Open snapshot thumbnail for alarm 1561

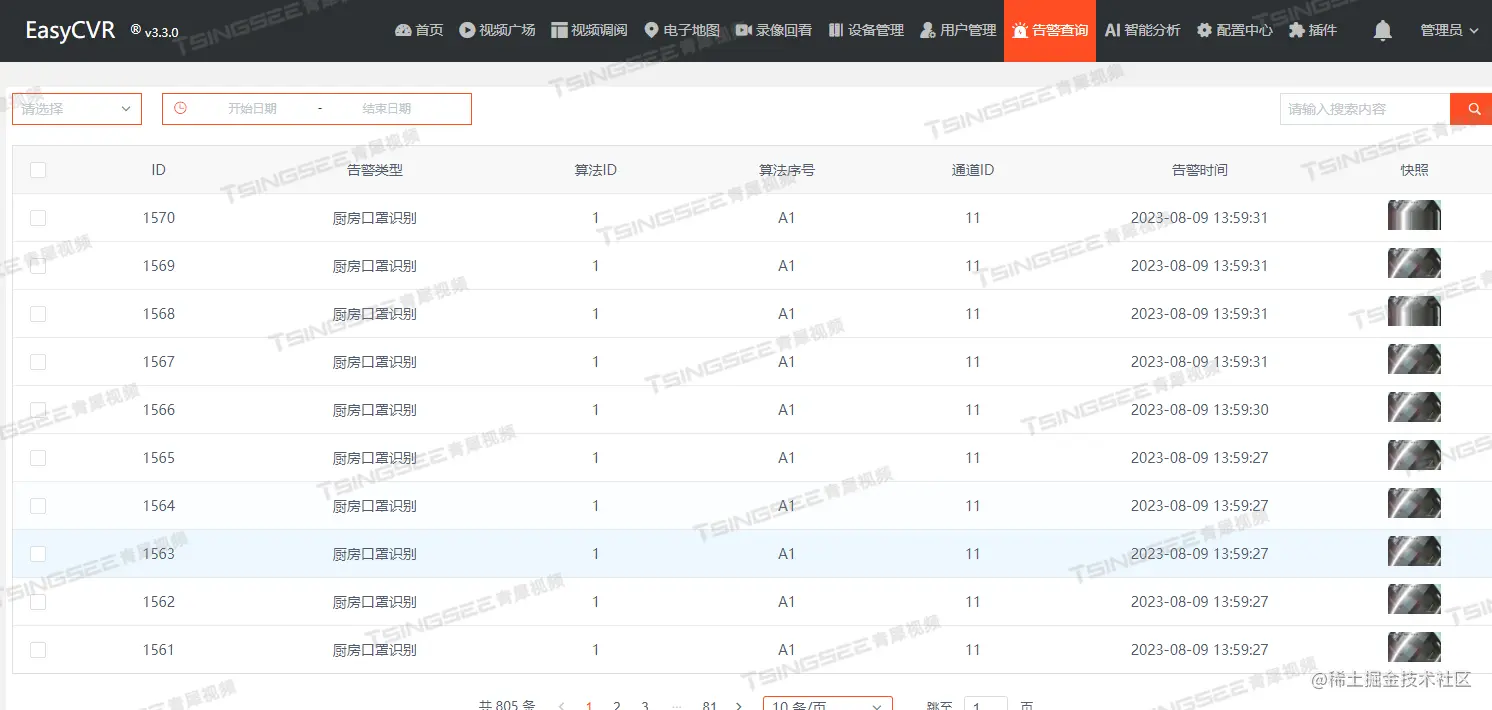1414,647
